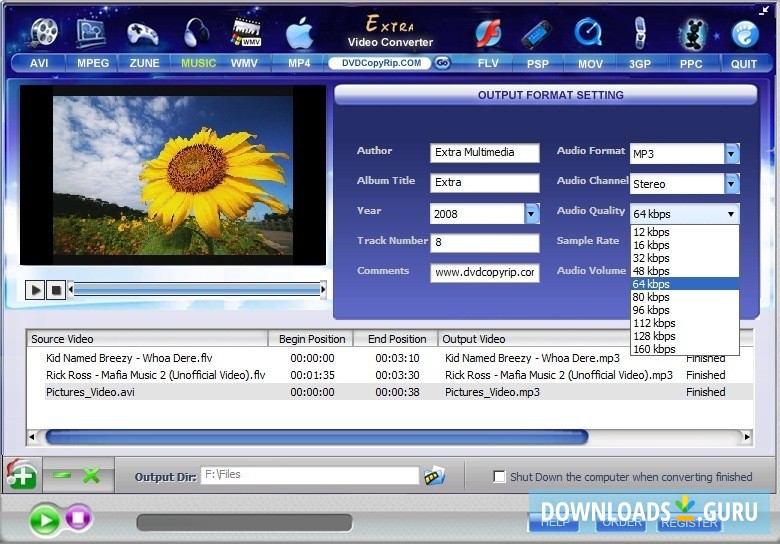Click the MPEG picture icon

coord(91,33)
